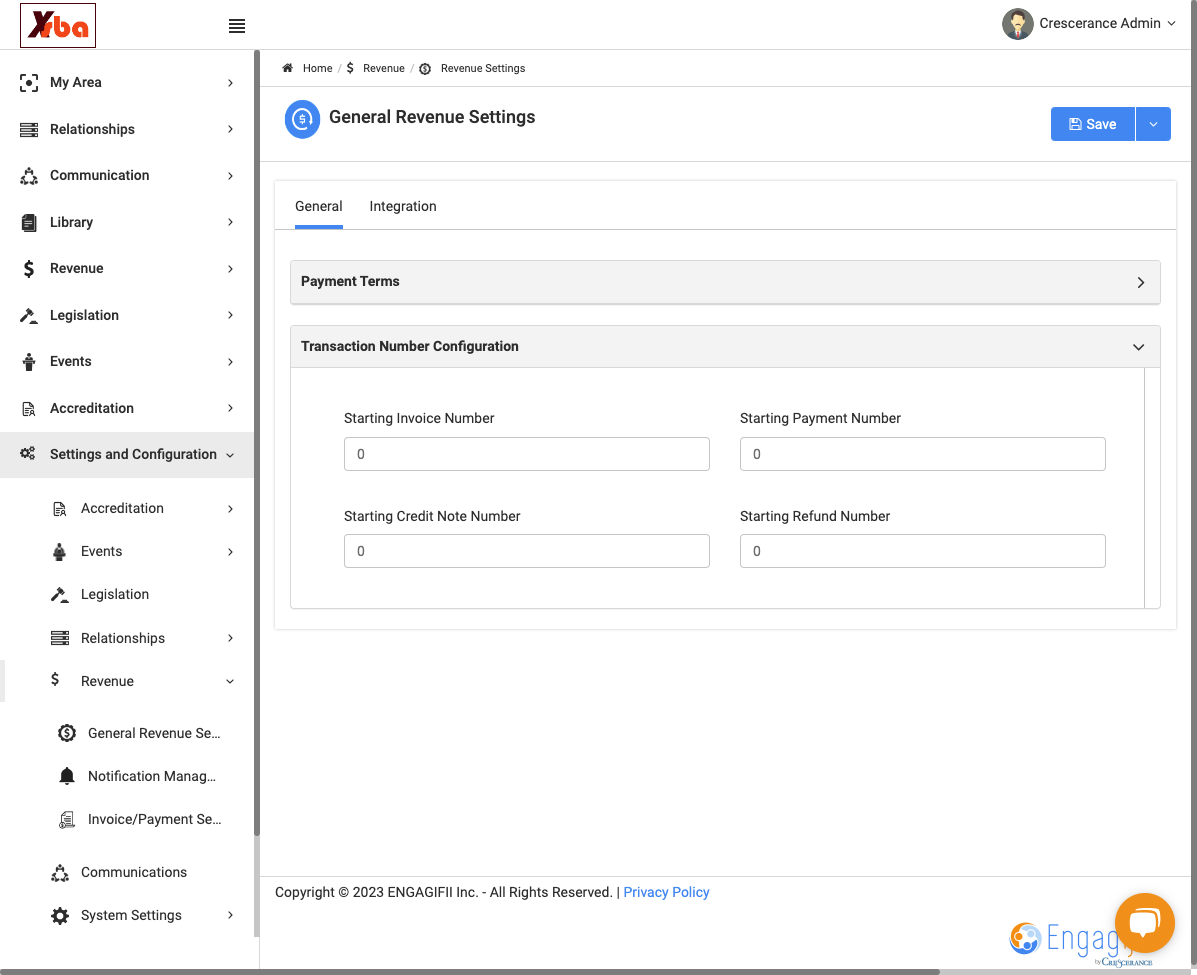Click the Starting Credit Note Number field

[x=526, y=550]
